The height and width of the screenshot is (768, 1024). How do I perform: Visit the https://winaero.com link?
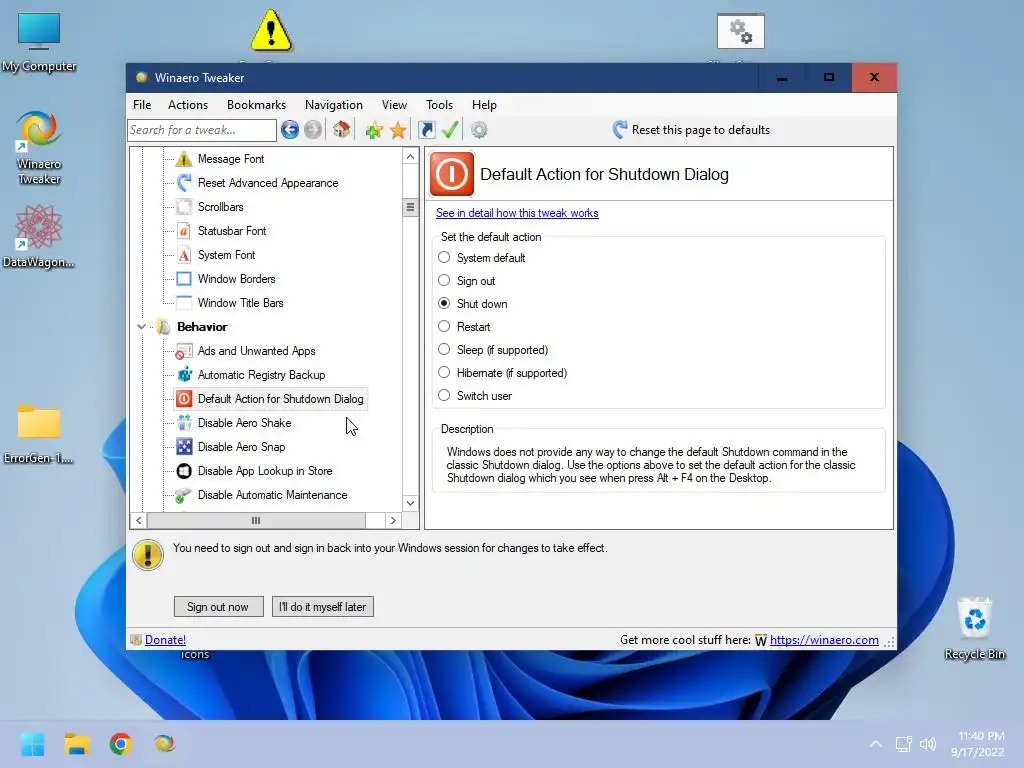pos(824,640)
